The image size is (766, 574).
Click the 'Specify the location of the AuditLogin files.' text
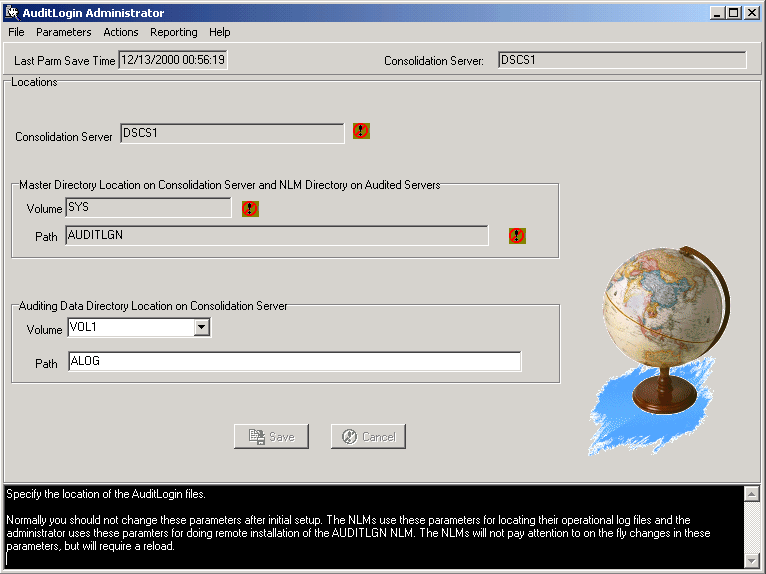point(106,494)
